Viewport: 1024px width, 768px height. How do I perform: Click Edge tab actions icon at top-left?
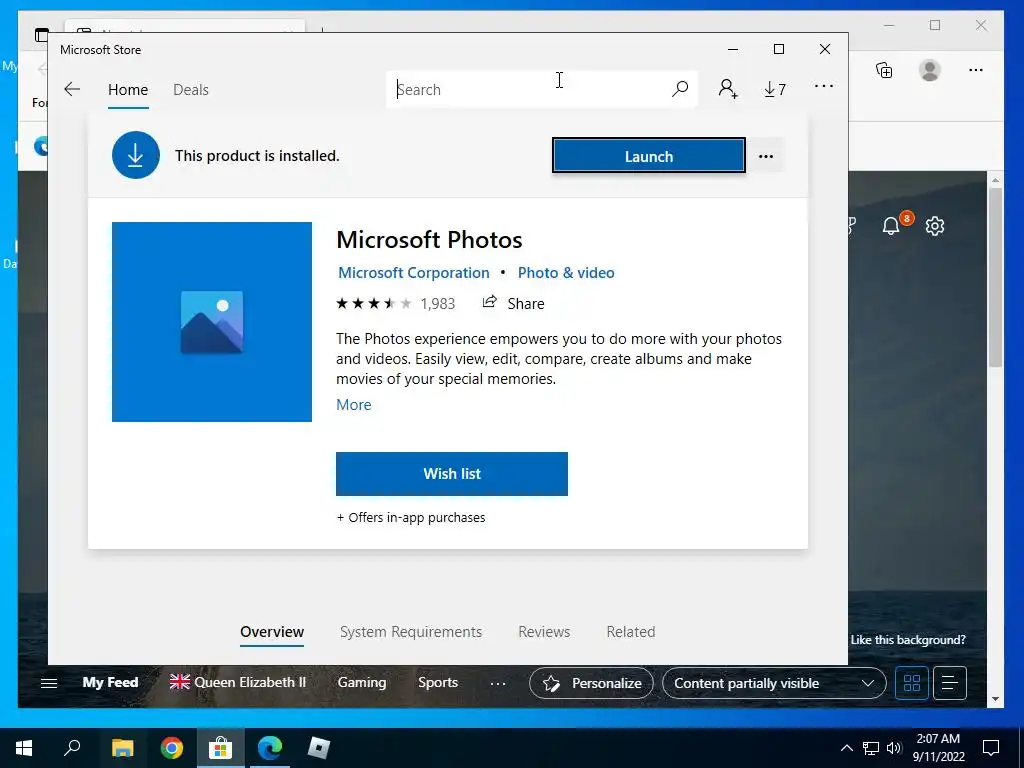click(x=41, y=34)
